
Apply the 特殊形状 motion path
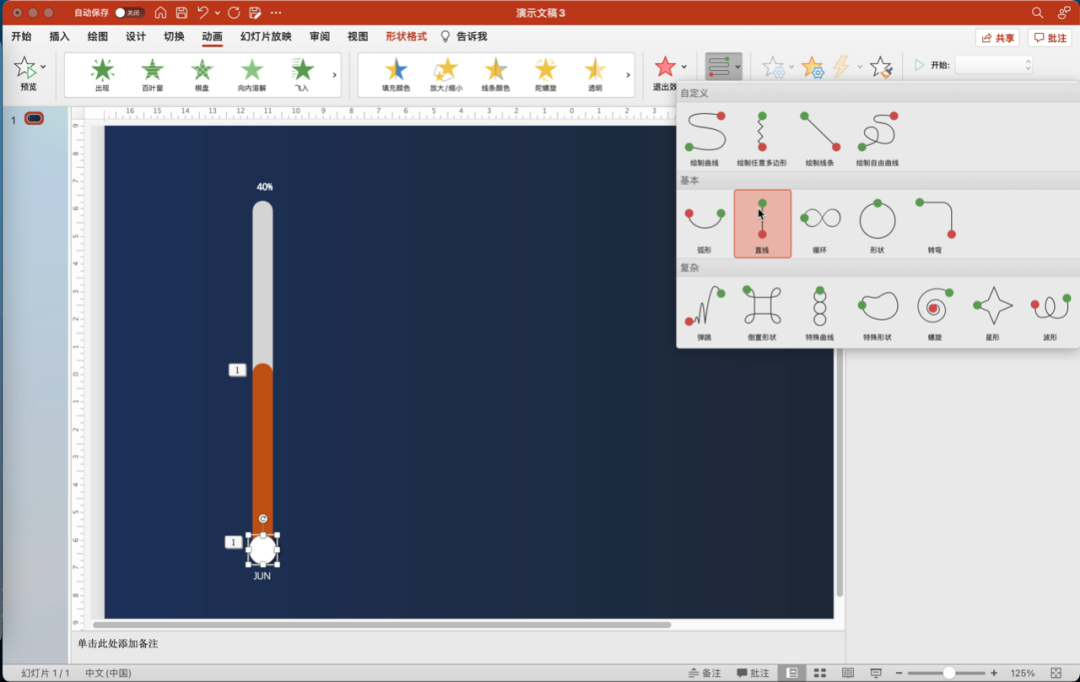[877, 312]
